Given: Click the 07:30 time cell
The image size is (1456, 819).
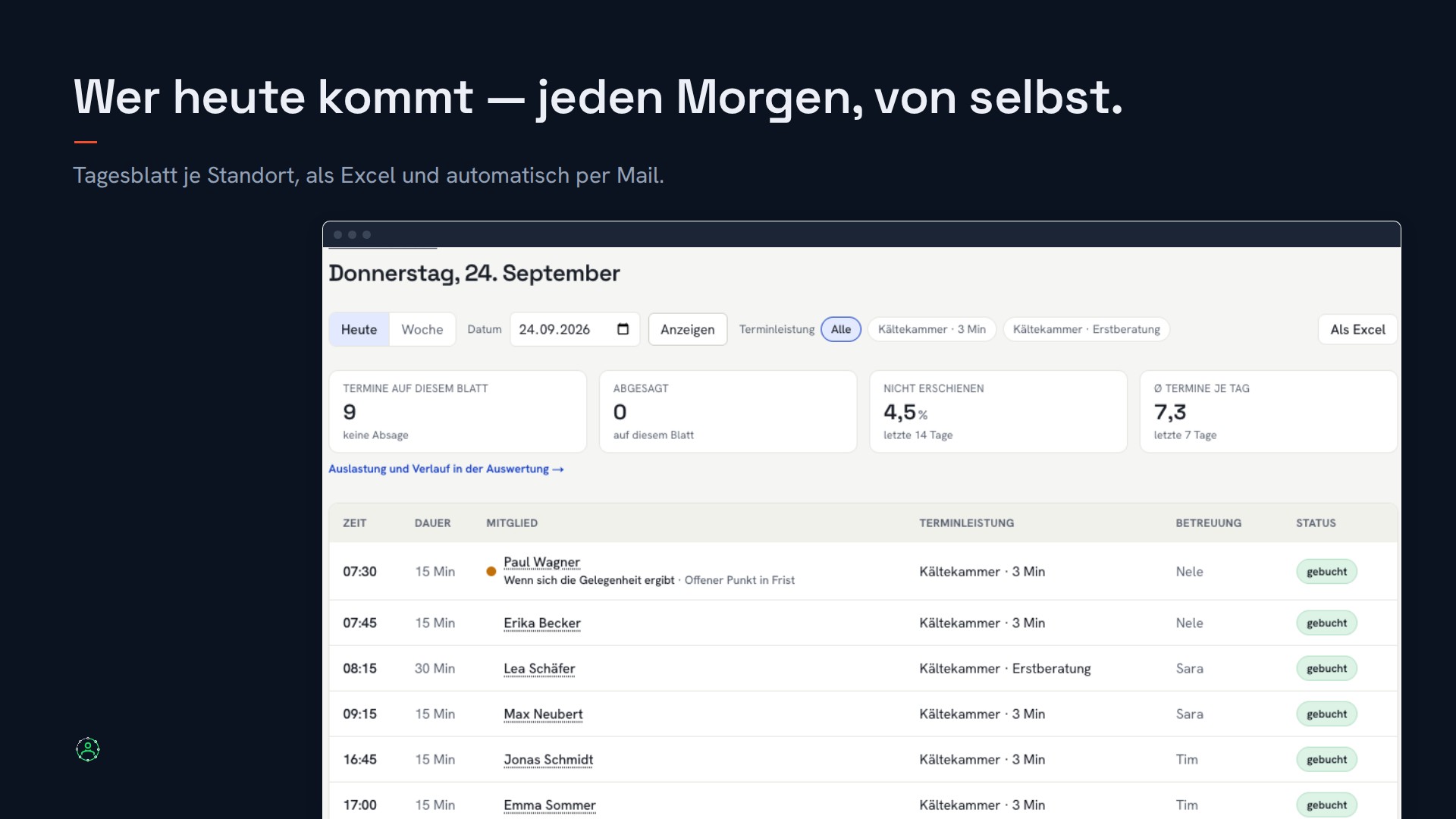Looking at the screenshot, I should point(359,572).
